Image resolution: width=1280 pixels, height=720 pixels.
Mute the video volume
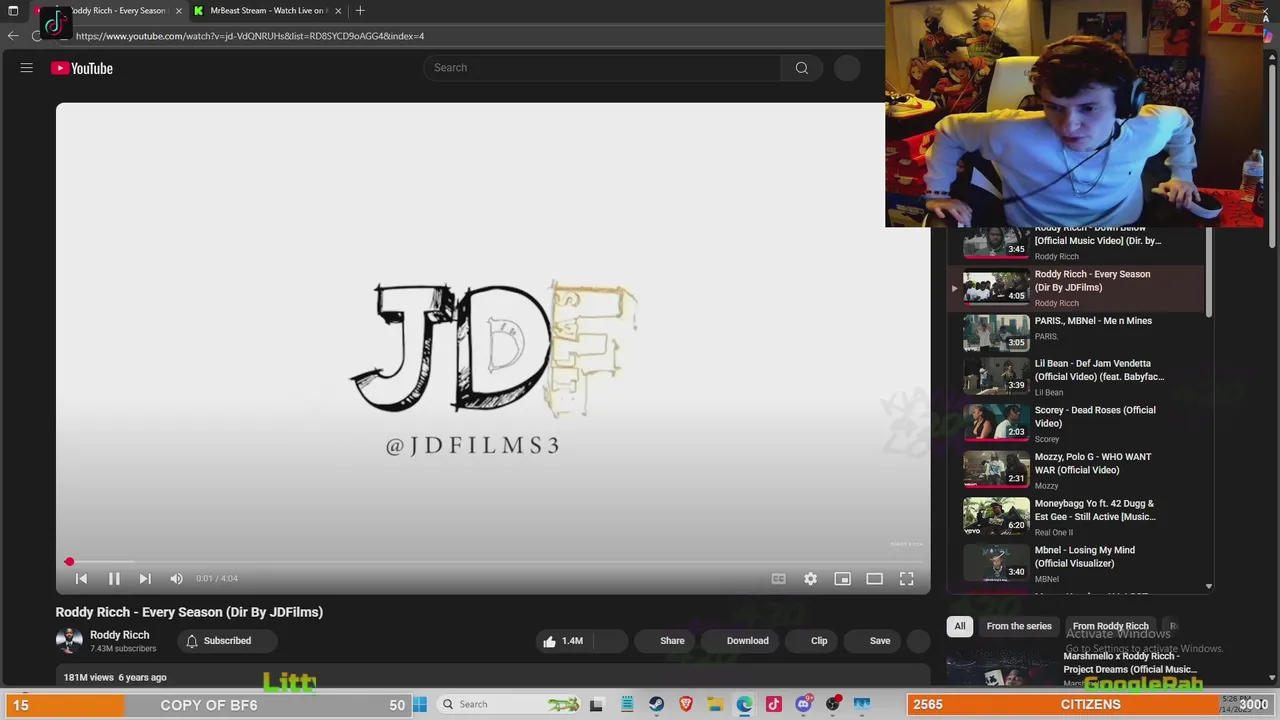click(x=177, y=578)
